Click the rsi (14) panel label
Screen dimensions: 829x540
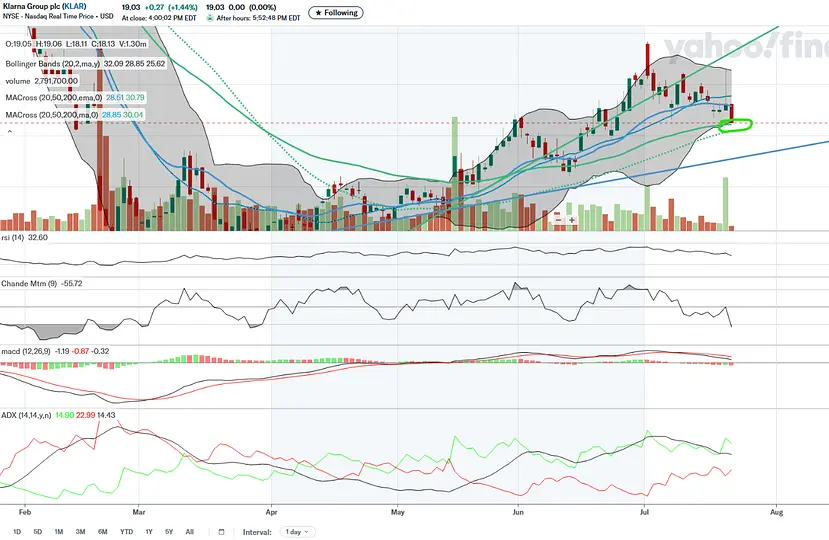[13, 237]
